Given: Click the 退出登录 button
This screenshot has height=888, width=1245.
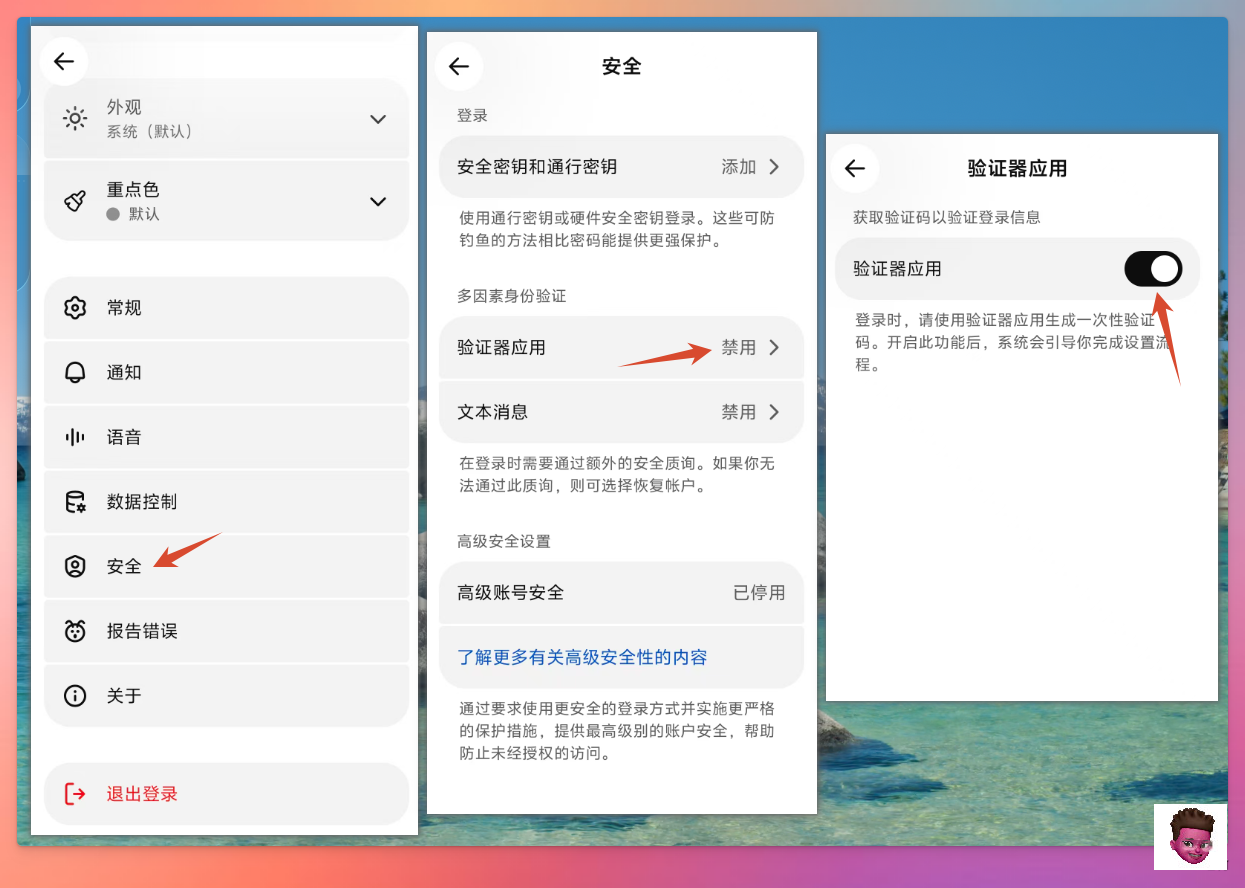Looking at the screenshot, I should (x=227, y=794).
